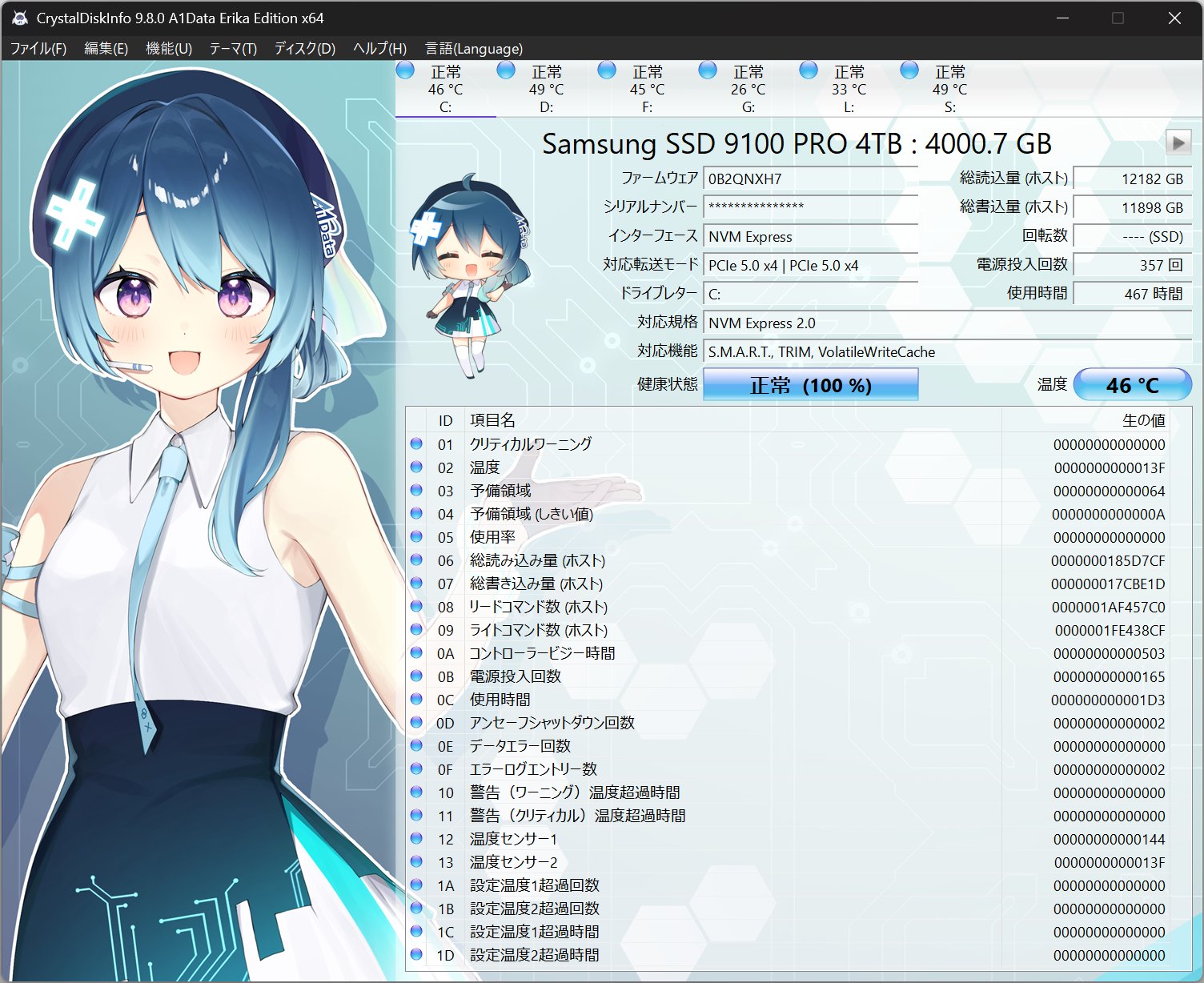Click status orb for attribute 01 クリティカルワーニング
1204x983 pixels.
pyautogui.click(x=416, y=443)
